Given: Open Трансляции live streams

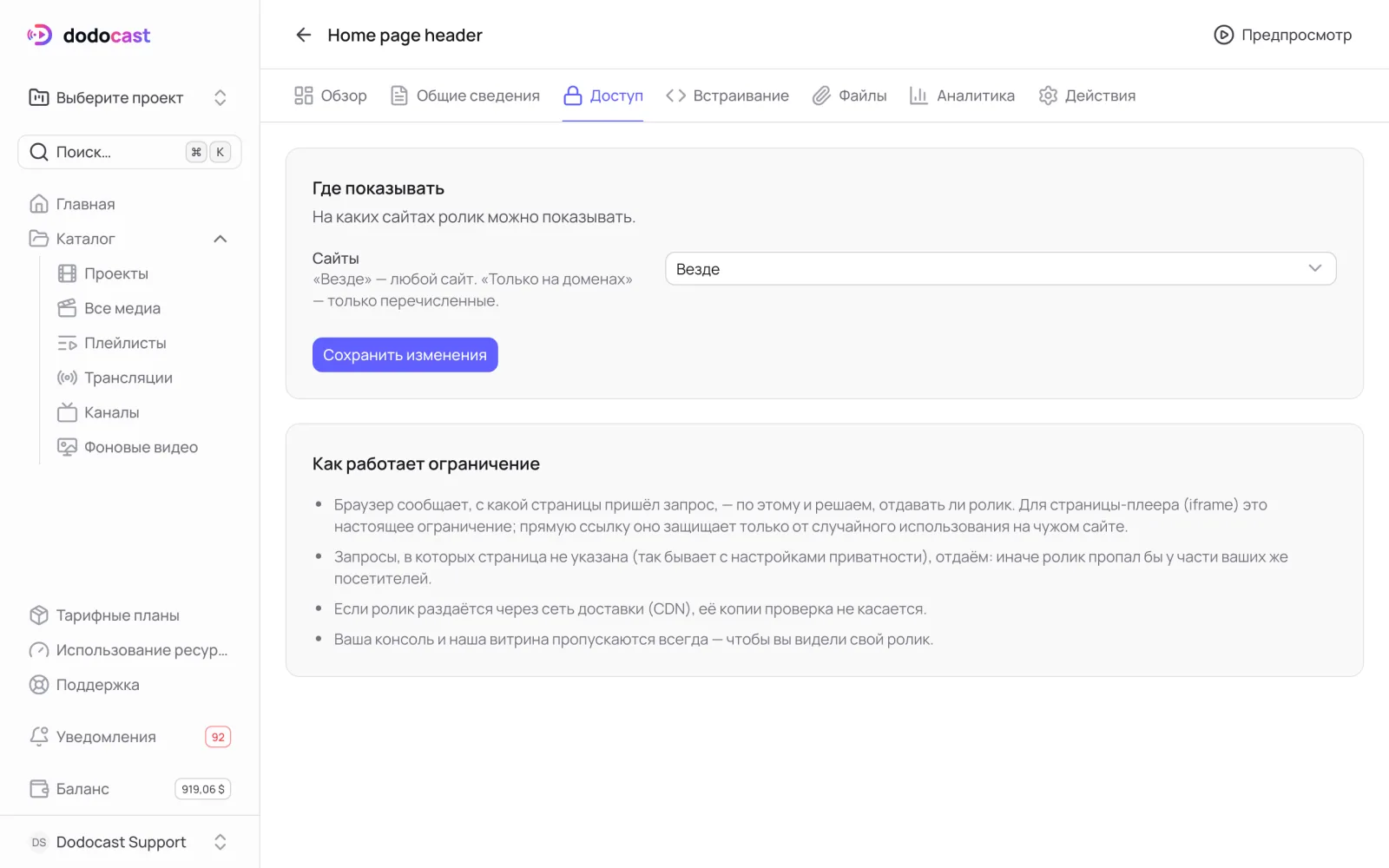Looking at the screenshot, I should pos(143,378).
